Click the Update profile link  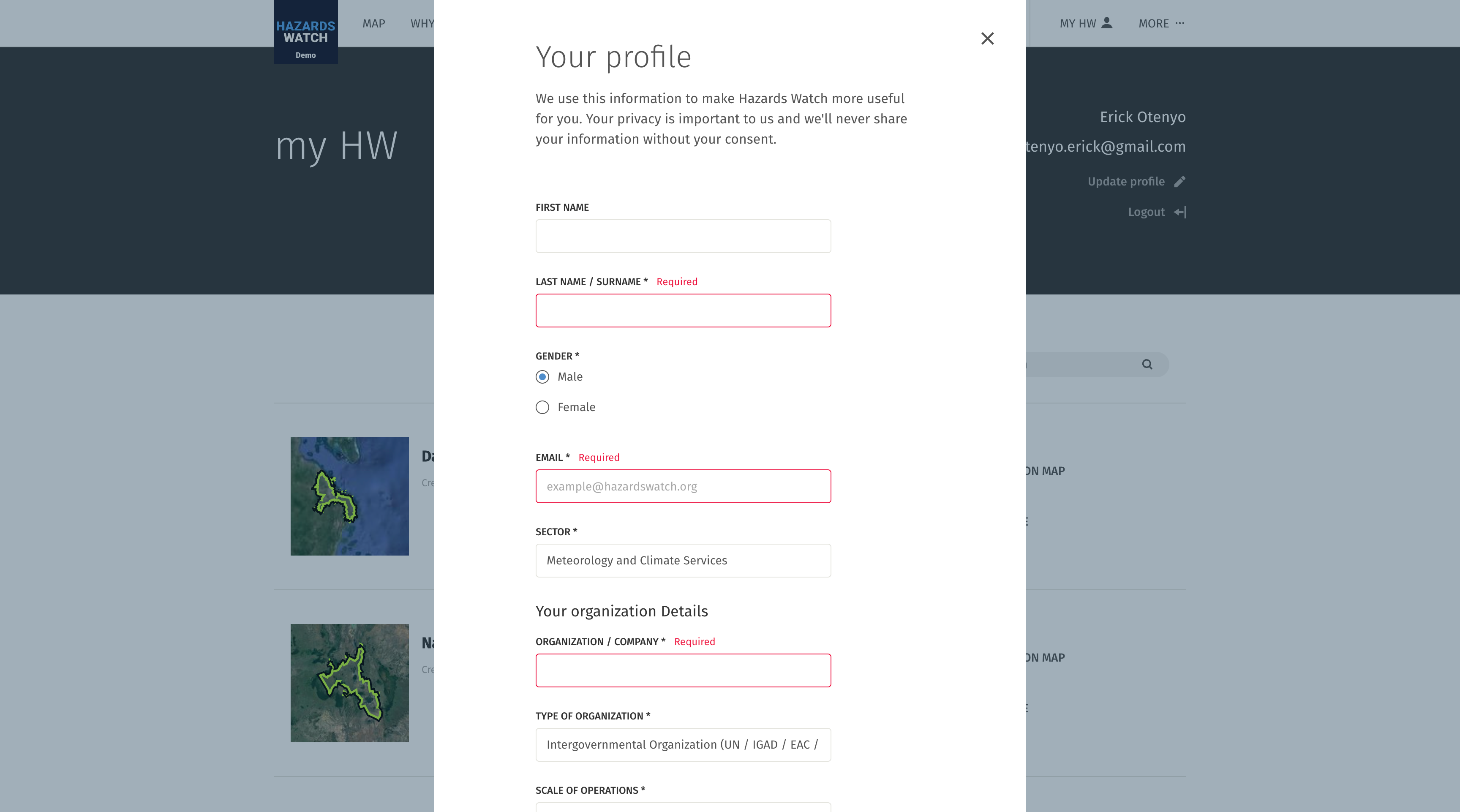click(1136, 181)
